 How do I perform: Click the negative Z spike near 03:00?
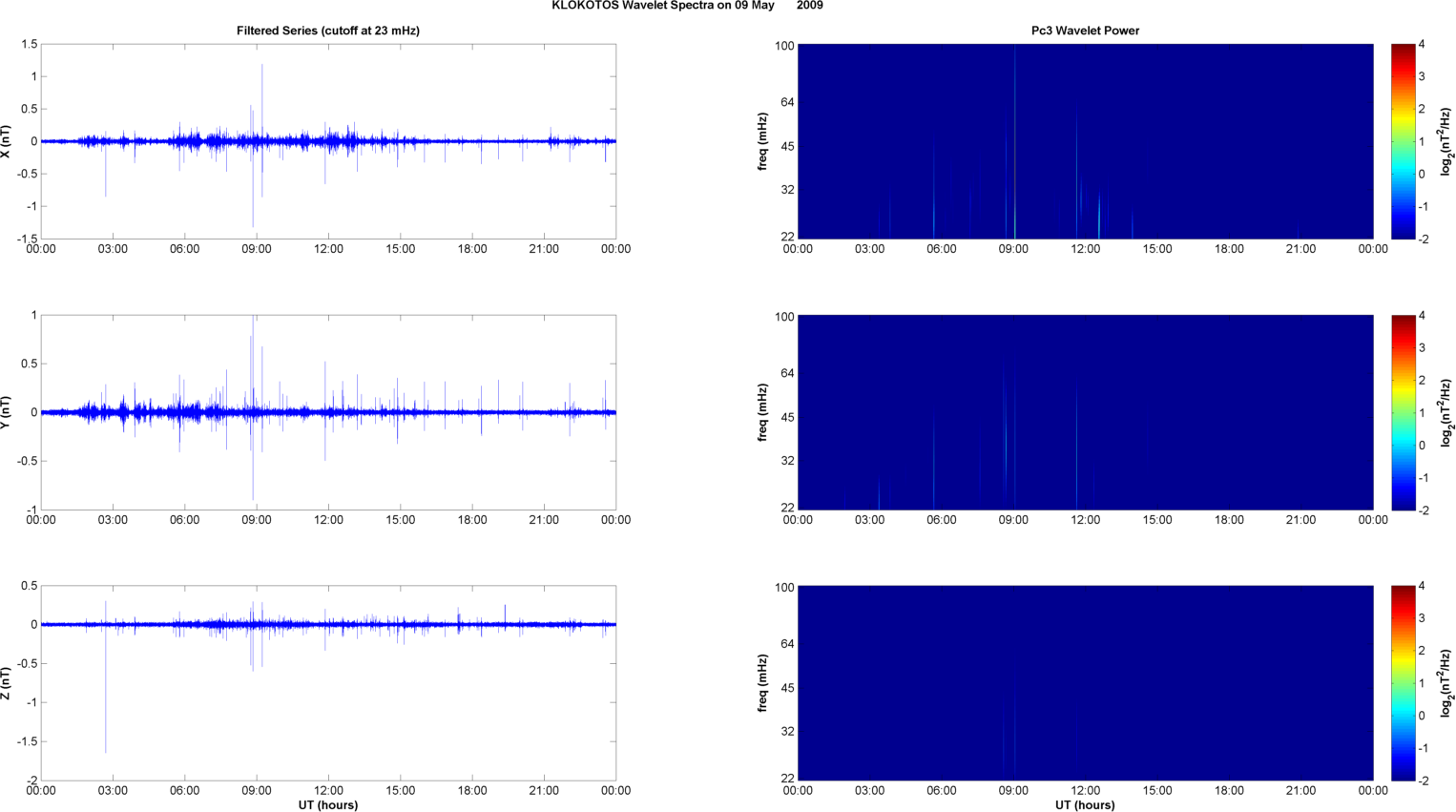point(106,687)
